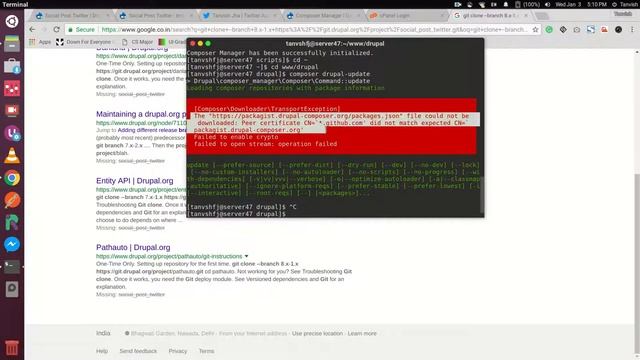
Task: Click 'Use precise location' link
Action: pos(317,333)
